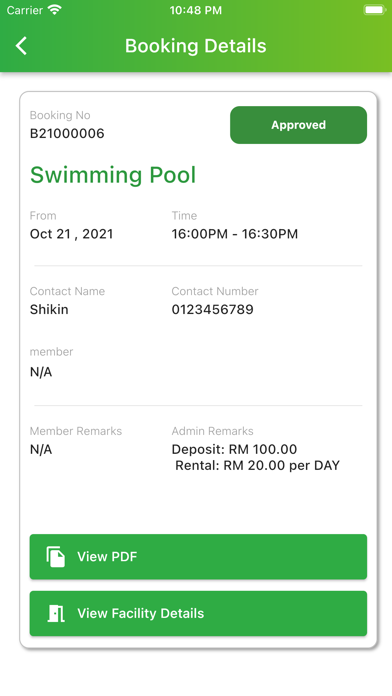Viewport: 392px width, 696px height.
Task: Go back using the header arrow
Action: coord(21,46)
